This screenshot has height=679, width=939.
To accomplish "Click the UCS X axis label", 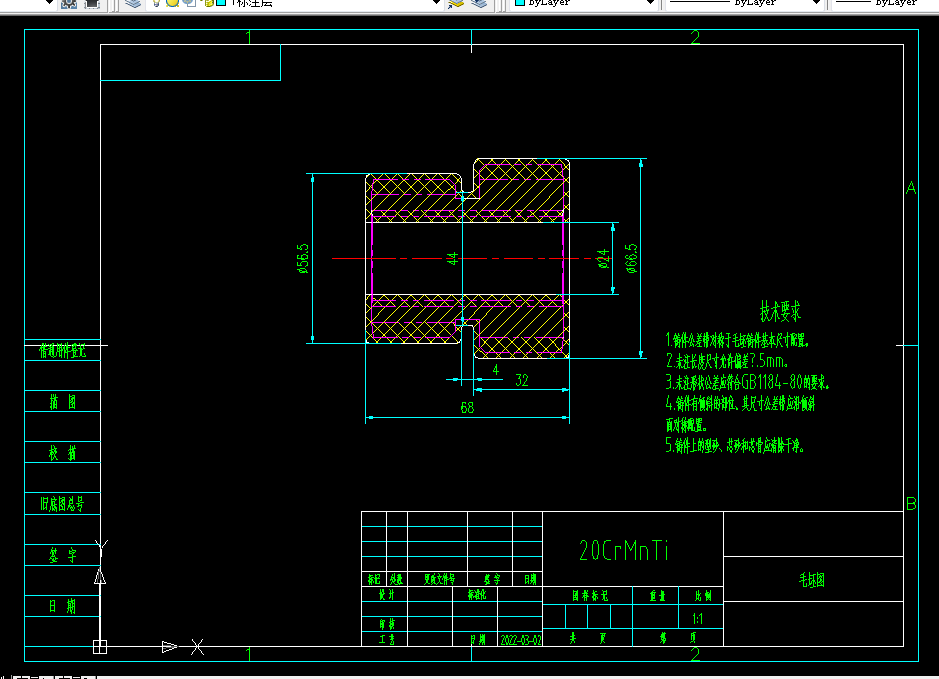I will 197,647.
